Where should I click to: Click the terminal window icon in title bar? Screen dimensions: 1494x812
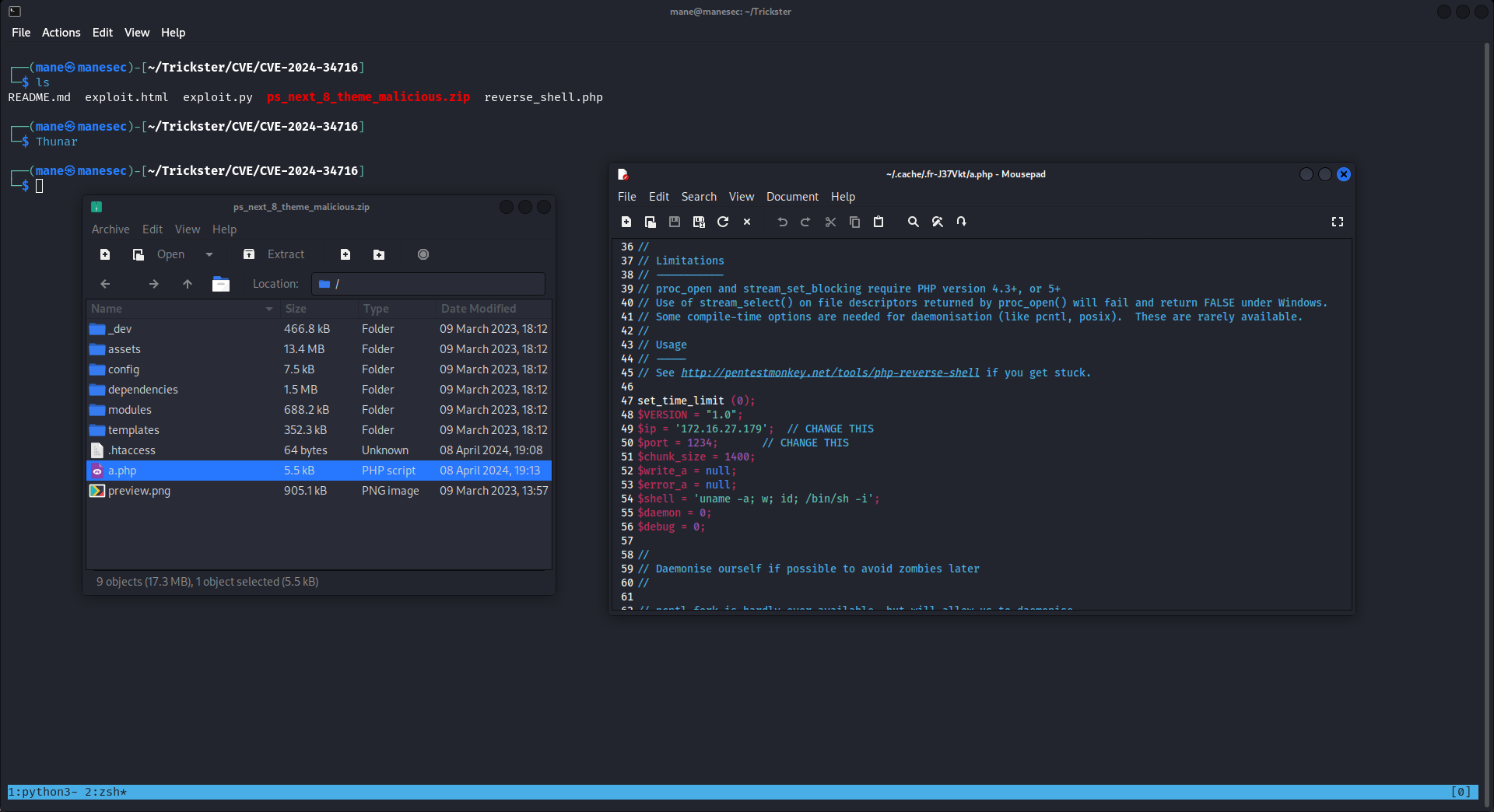click(x=15, y=12)
